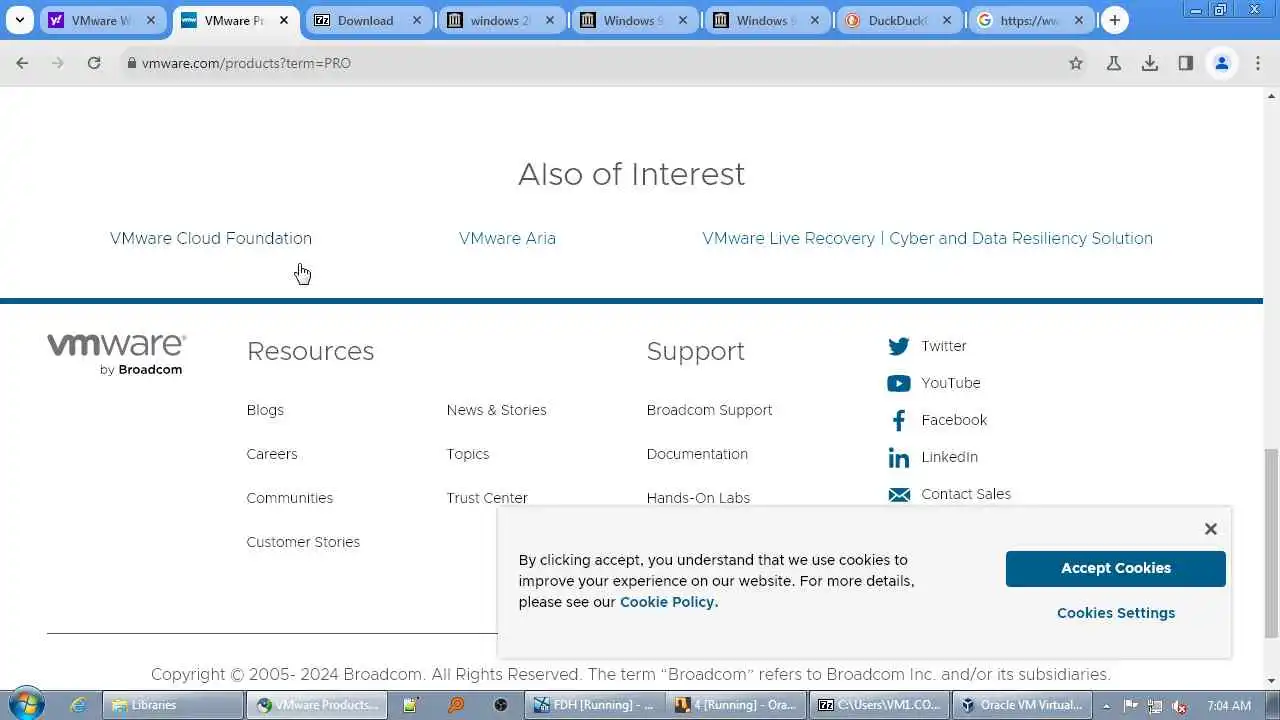The image size is (1280, 720).
Task: Open Chrome three-dot menu
Action: point(1258,63)
